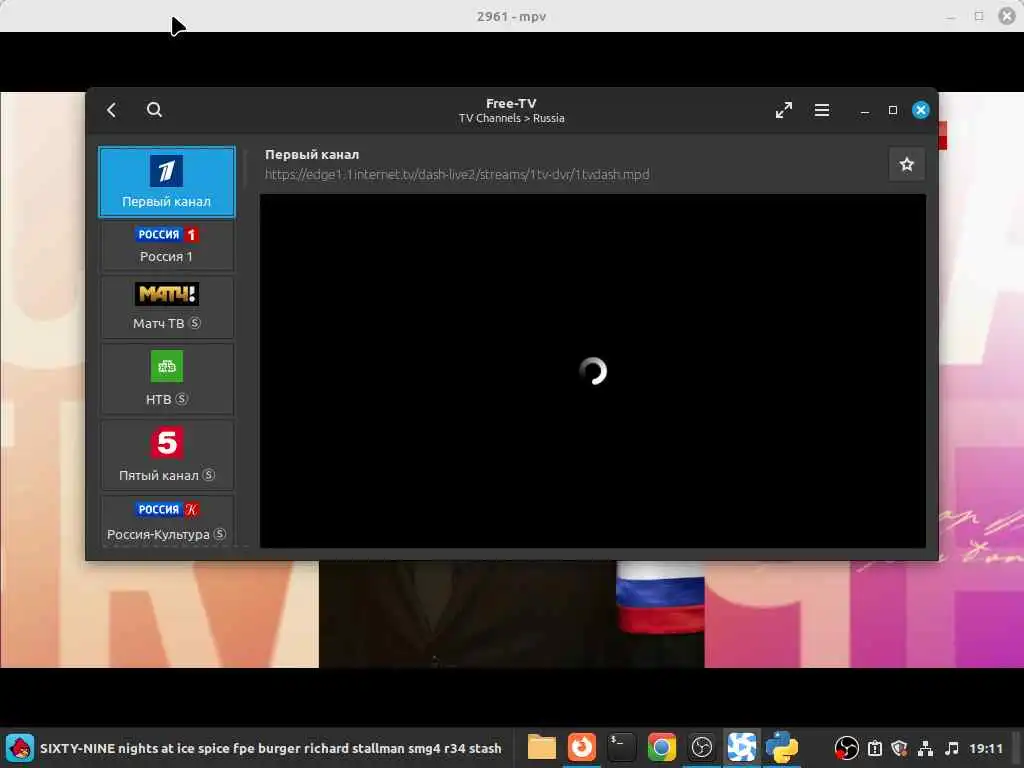Open OBS Studio in the taskbar
Screen dimensions: 1024x768
click(x=701, y=747)
